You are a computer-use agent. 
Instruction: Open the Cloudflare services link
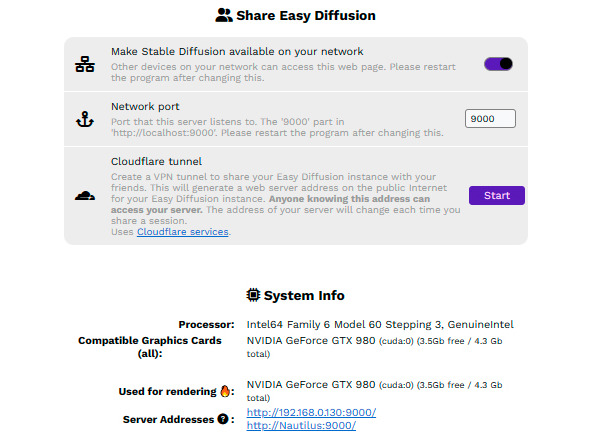coord(183,232)
